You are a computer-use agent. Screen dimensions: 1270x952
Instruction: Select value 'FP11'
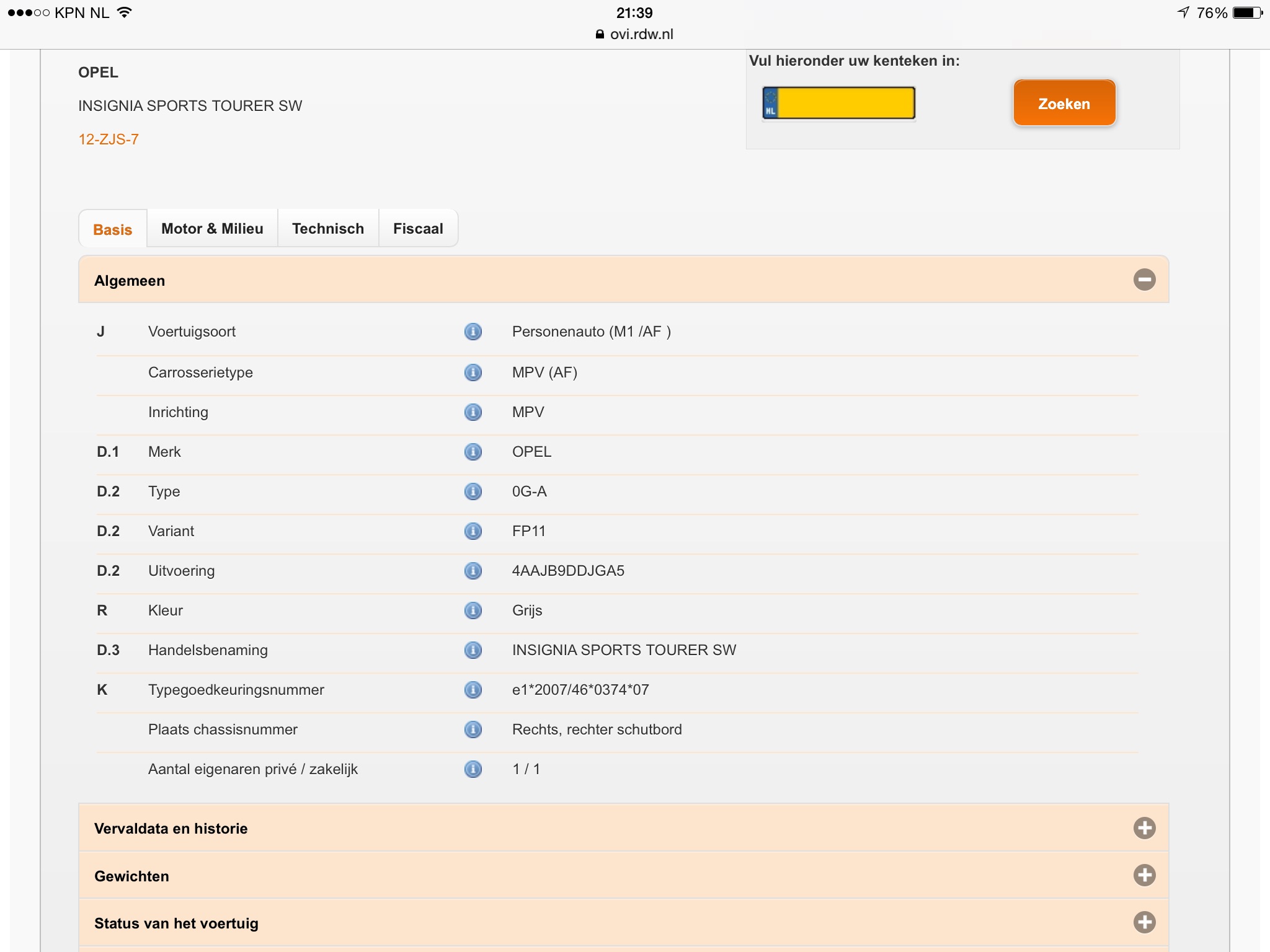click(529, 531)
